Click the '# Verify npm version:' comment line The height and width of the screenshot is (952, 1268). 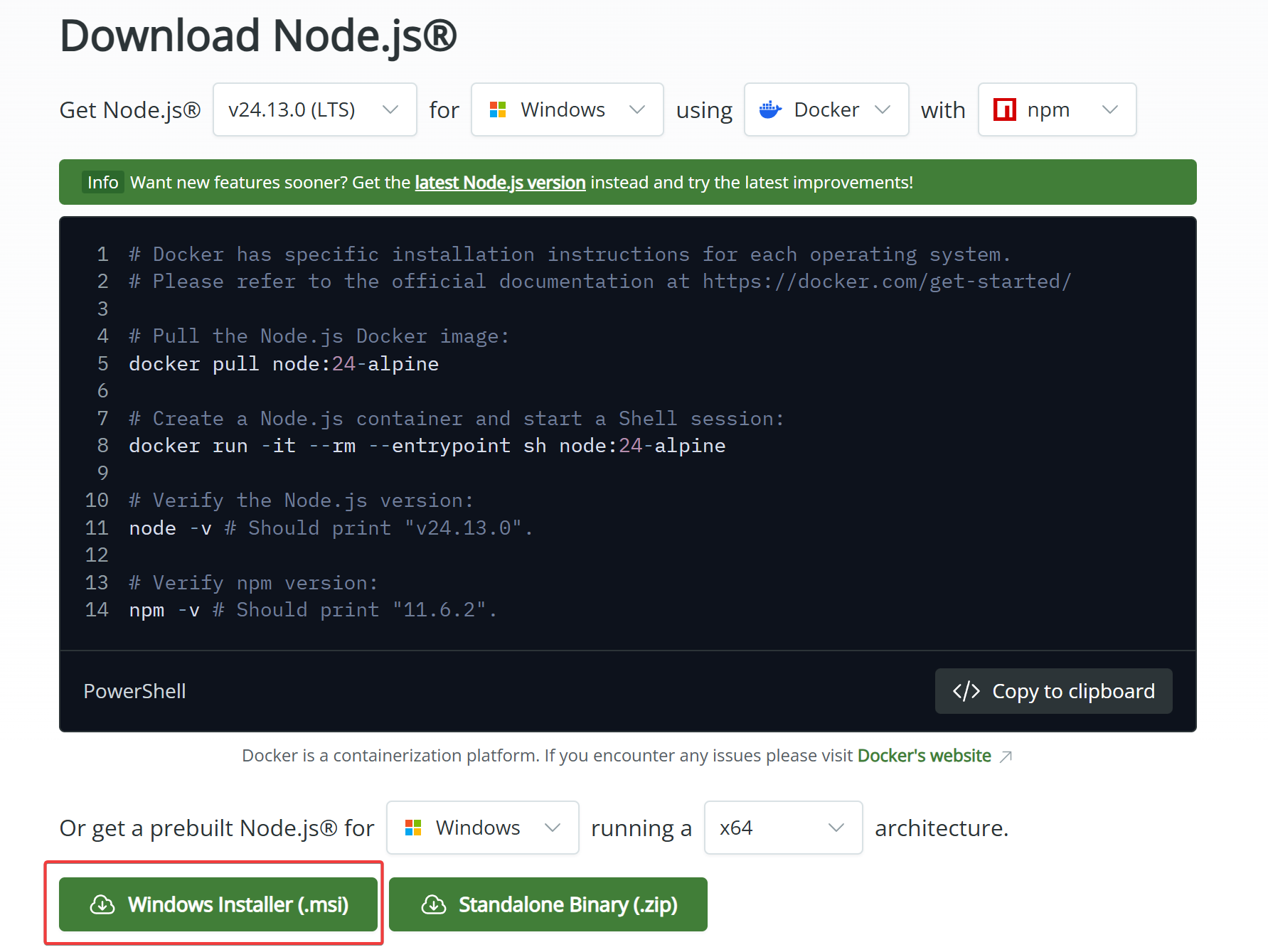253,583
